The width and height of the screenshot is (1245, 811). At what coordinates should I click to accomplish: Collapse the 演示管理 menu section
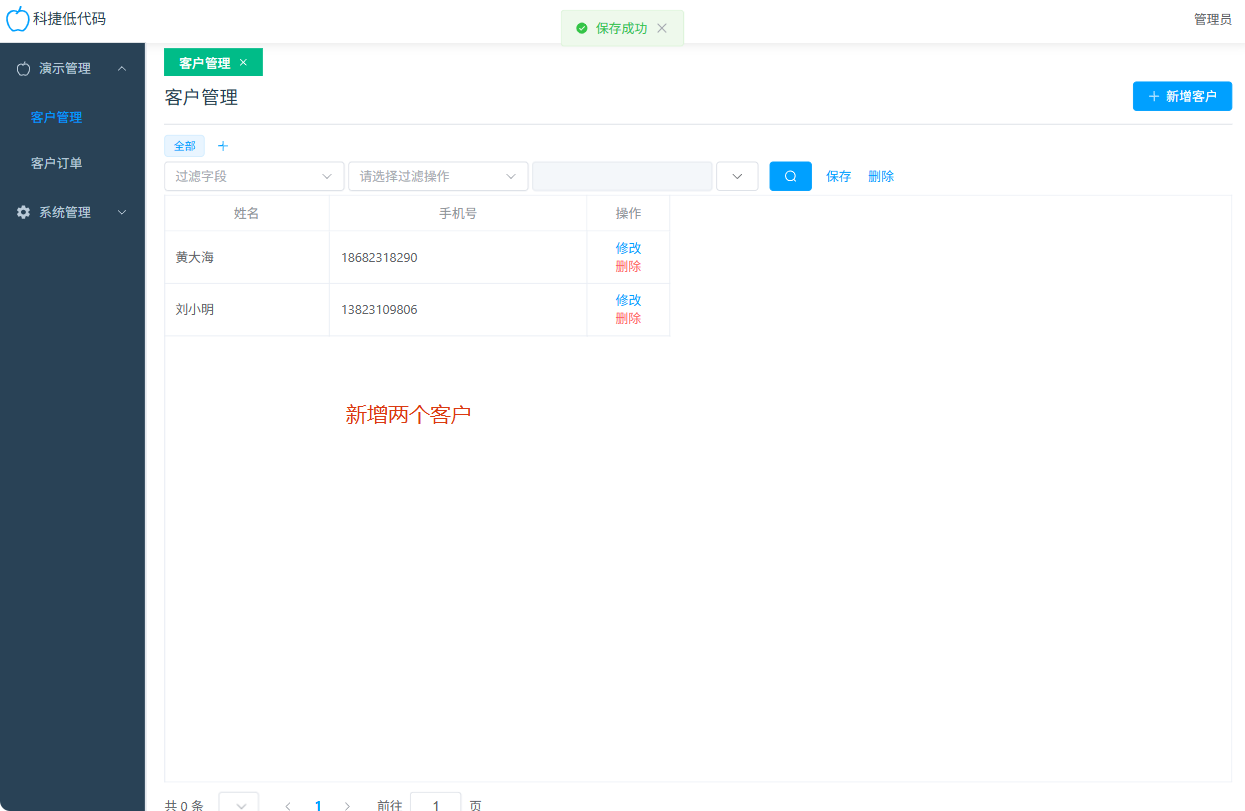(x=122, y=68)
